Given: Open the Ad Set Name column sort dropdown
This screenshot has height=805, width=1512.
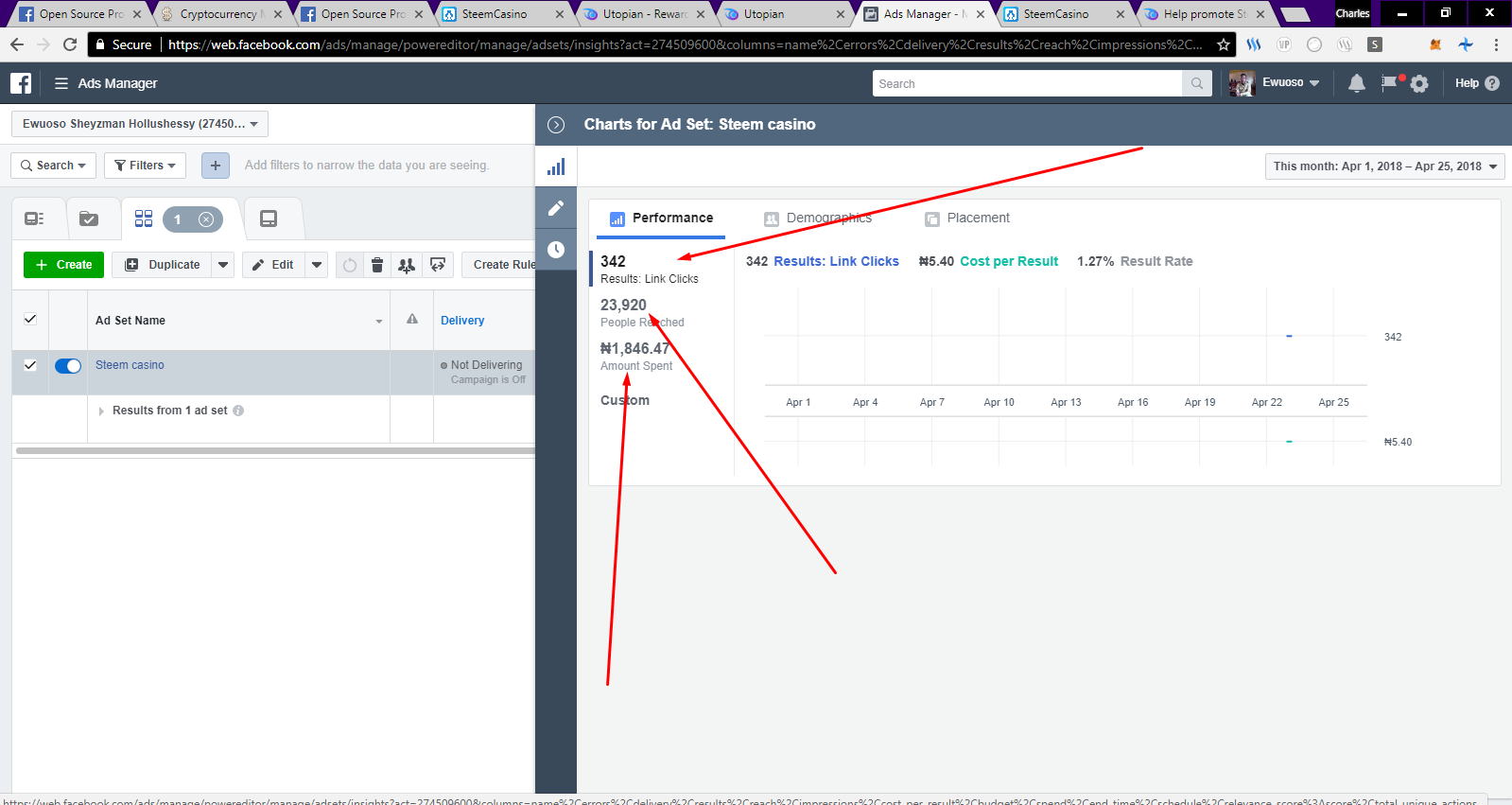Looking at the screenshot, I should [379, 322].
